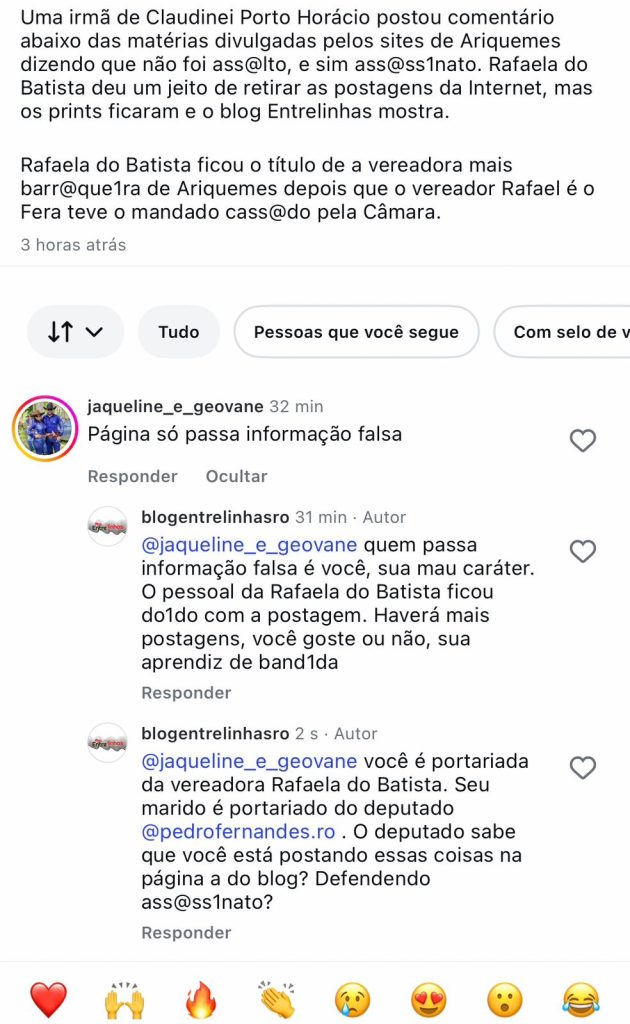Reply to the blog's 31 min comment
This screenshot has height=1024, width=630.
click(x=186, y=693)
